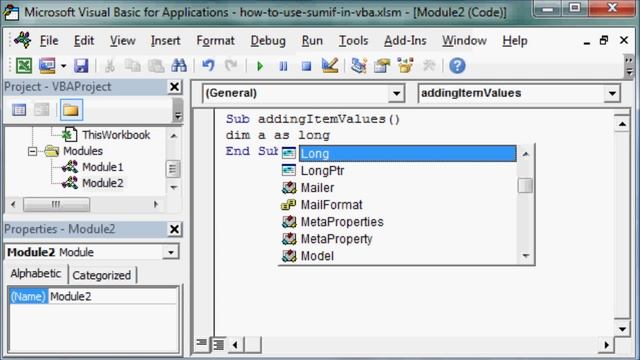Click the Module2 name value field

(113, 297)
